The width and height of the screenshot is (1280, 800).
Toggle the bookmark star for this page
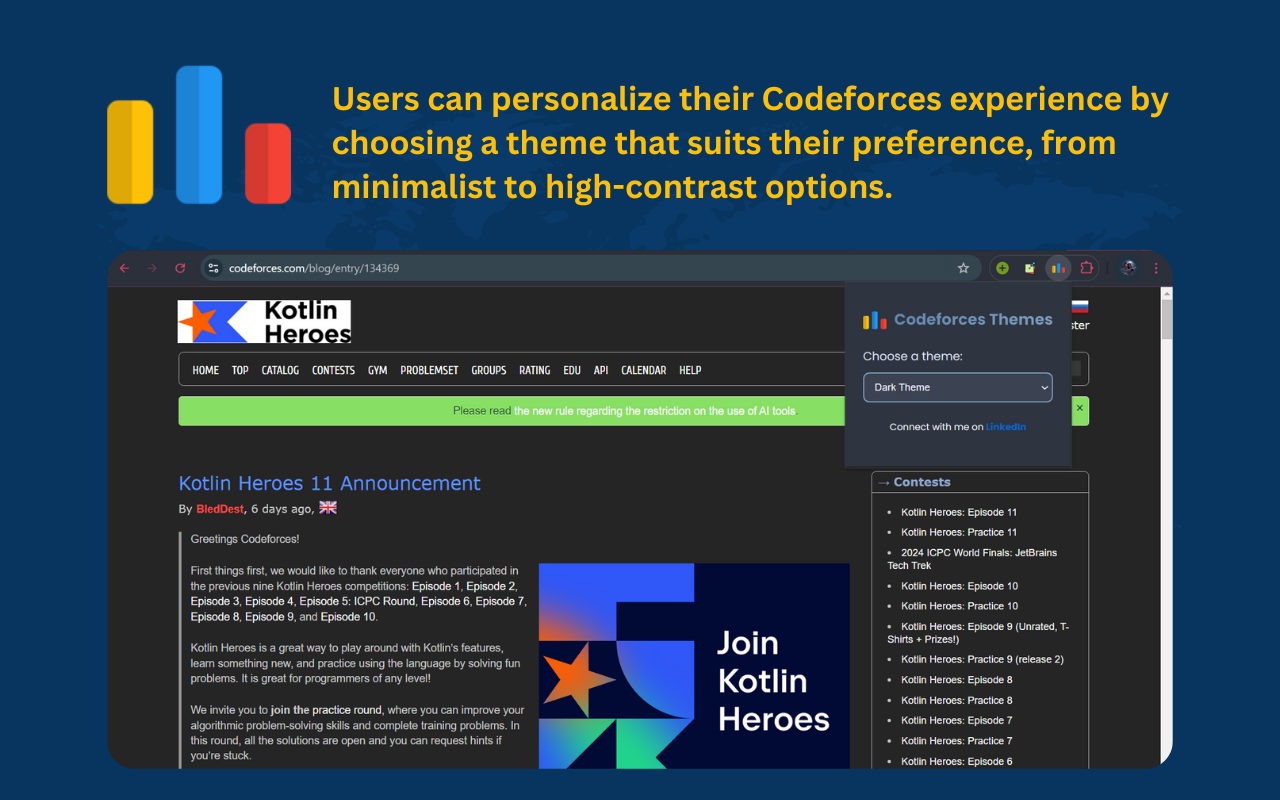(x=963, y=268)
